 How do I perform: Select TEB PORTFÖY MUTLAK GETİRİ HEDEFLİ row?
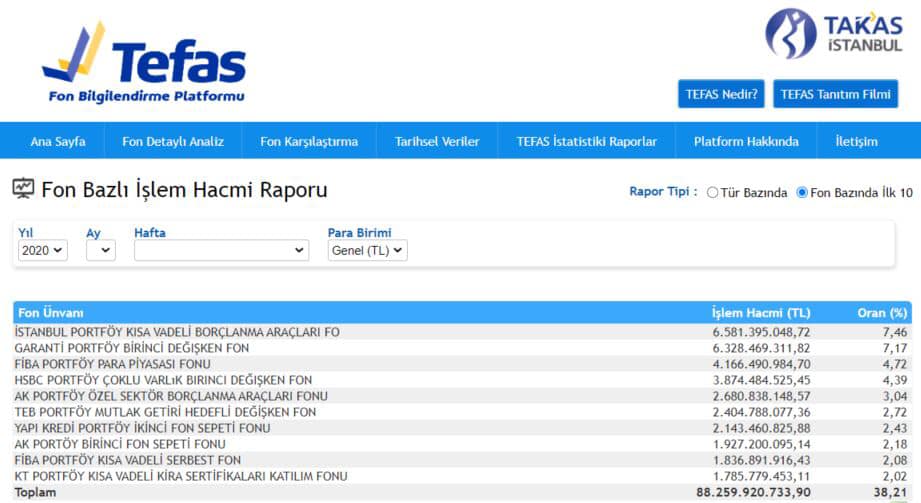click(x=462, y=412)
